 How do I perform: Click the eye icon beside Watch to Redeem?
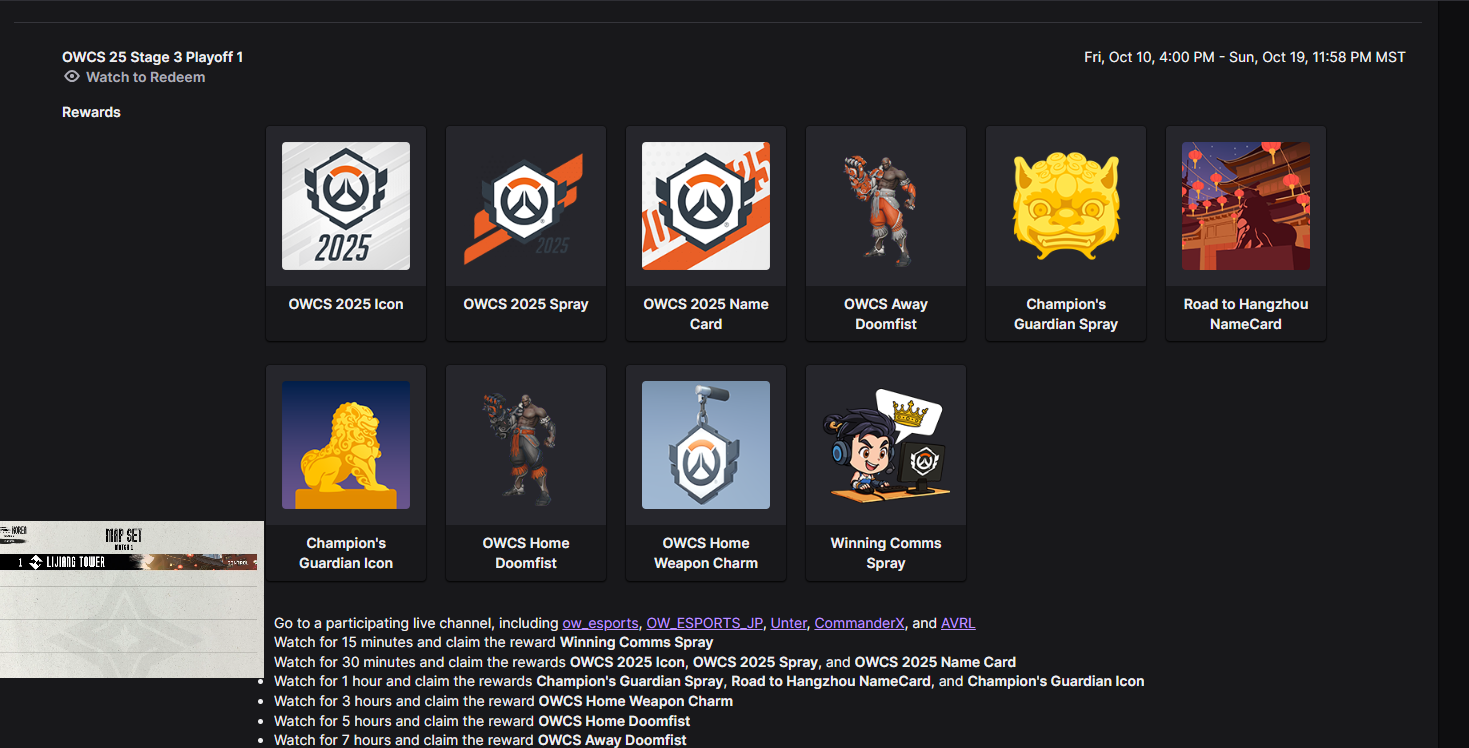(72, 77)
